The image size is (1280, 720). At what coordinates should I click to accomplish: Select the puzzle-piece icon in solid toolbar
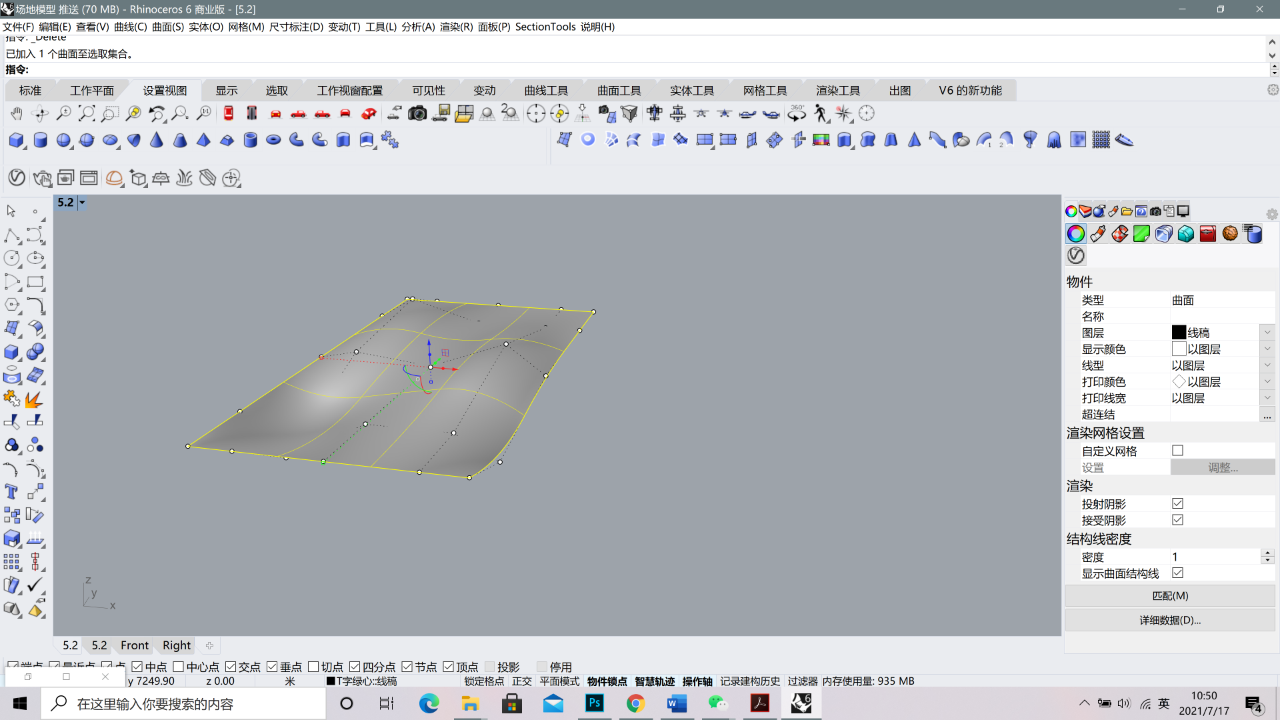pos(390,140)
